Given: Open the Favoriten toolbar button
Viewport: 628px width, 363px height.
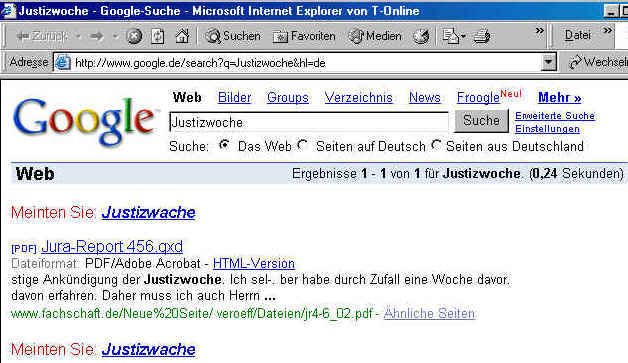Looking at the screenshot, I should (304, 36).
